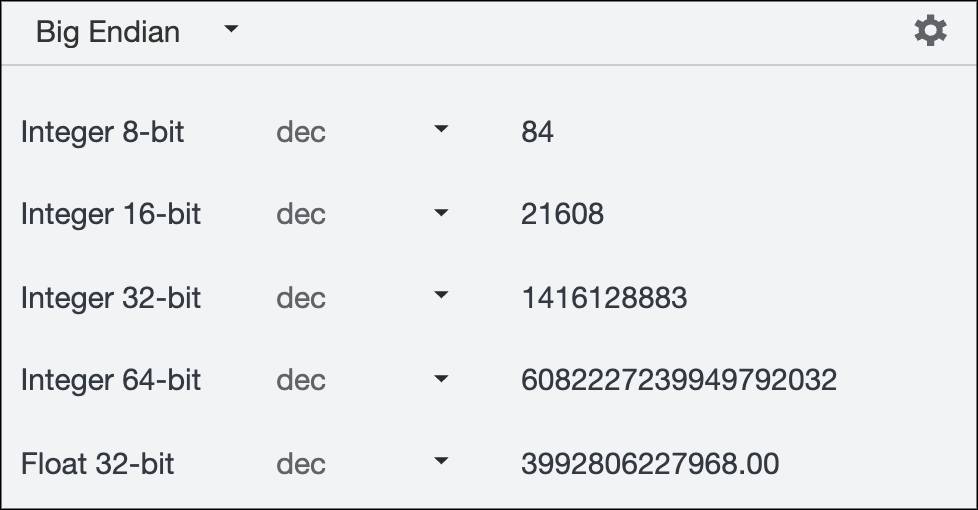Click the Integer 64-bit row label
Image resolution: width=978 pixels, height=510 pixels.
111,381
